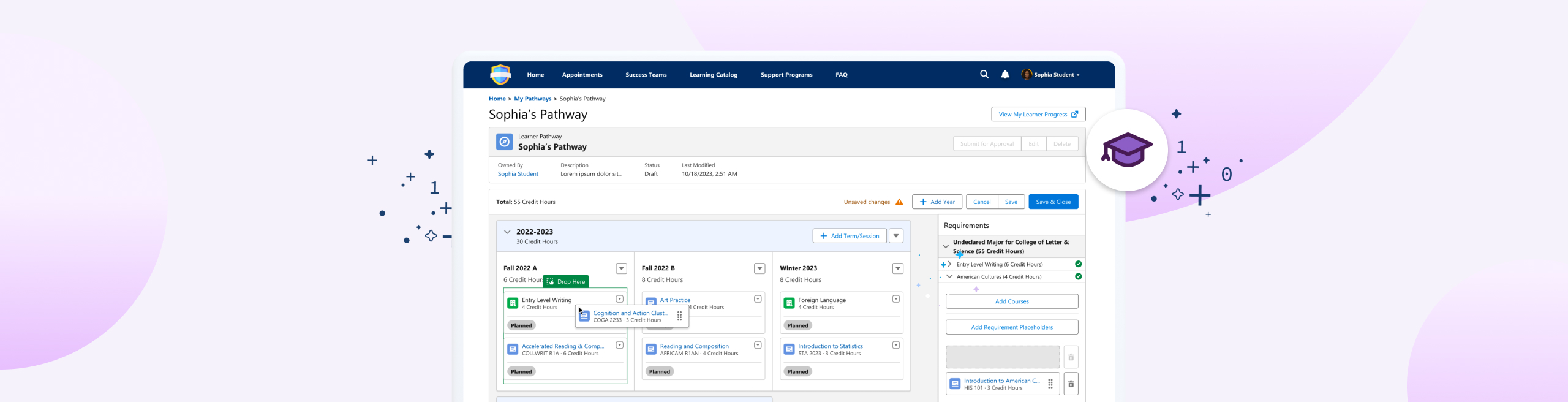Collapse the 2022-2023 academic year section
Viewport: 1568px width, 402px height.
507,232
